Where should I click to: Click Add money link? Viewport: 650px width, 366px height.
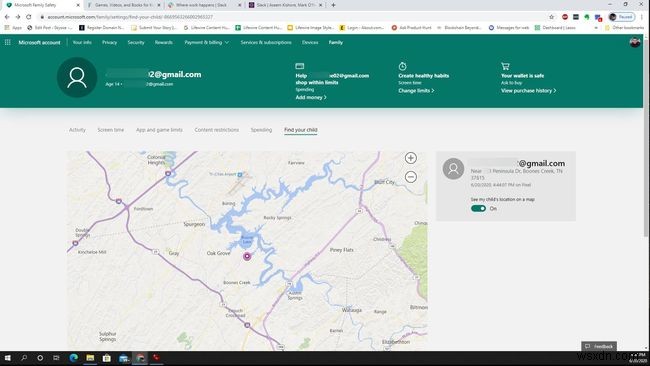pos(311,97)
